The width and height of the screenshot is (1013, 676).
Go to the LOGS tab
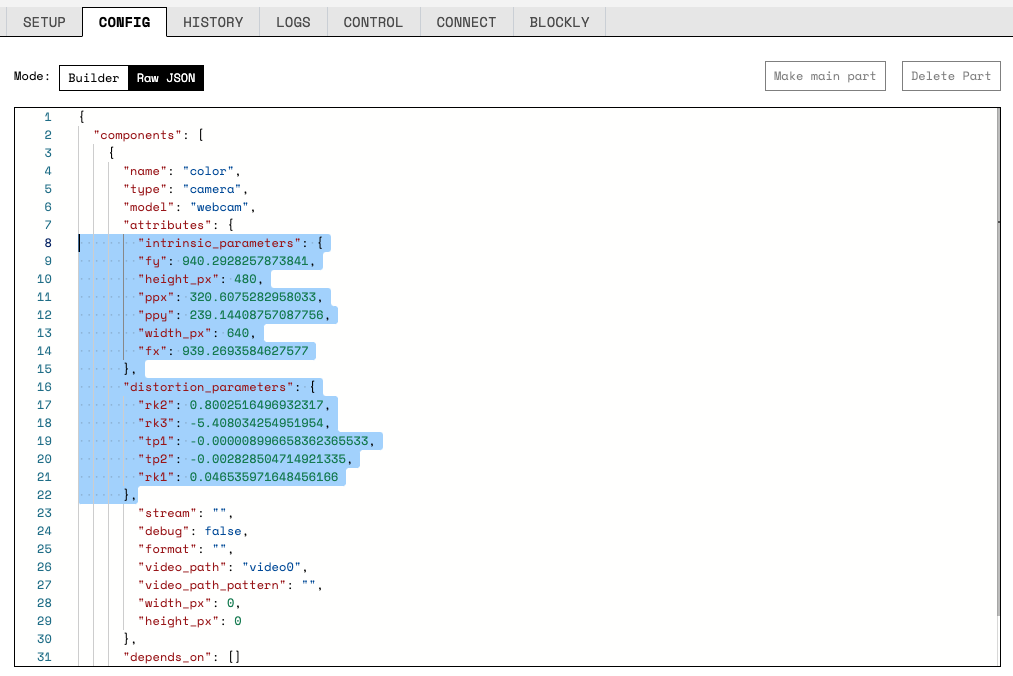pos(293,22)
